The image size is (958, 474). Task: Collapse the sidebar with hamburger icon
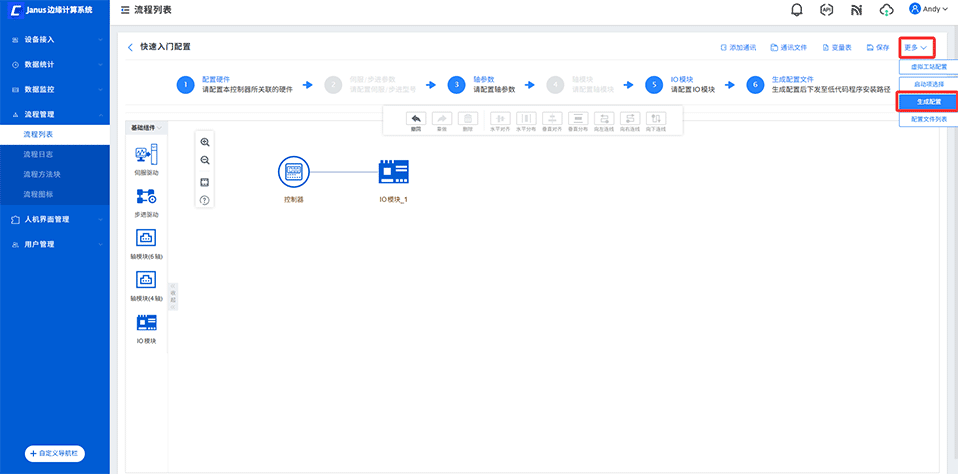click(x=124, y=10)
